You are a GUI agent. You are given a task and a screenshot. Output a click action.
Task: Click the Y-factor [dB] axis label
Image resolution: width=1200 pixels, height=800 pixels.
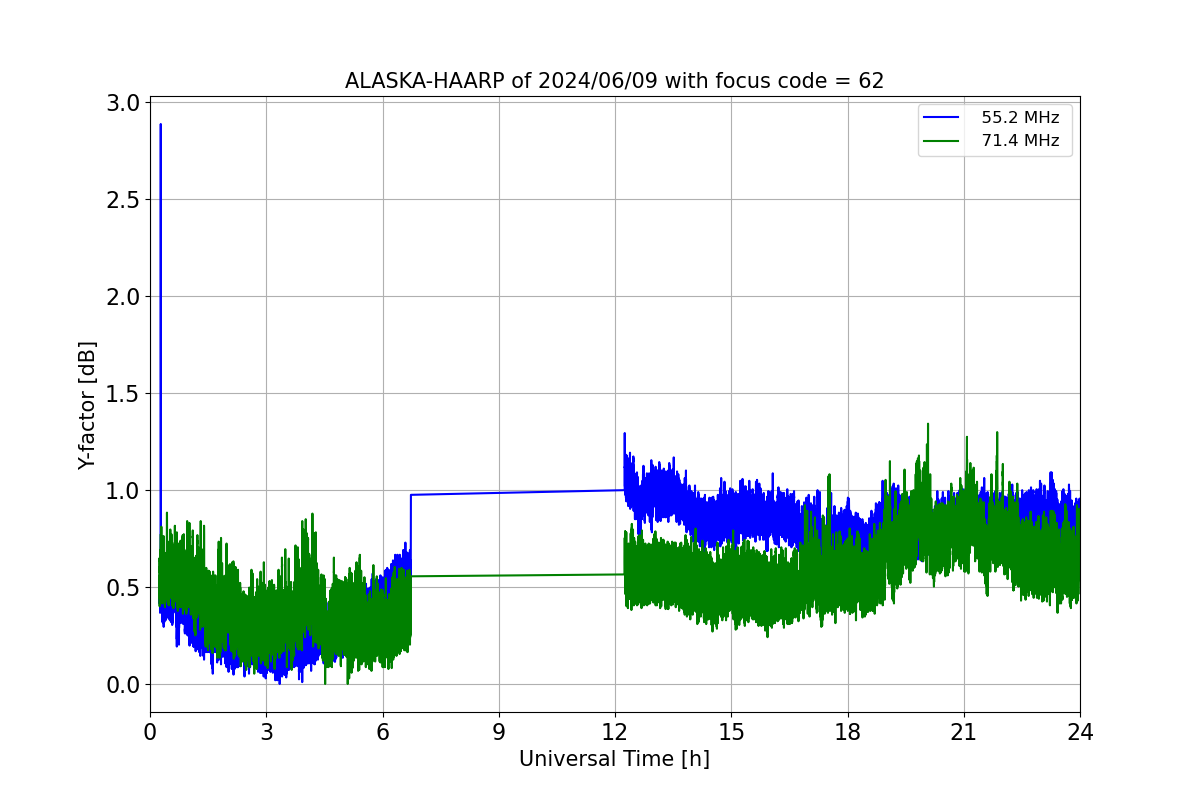(88, 405)
